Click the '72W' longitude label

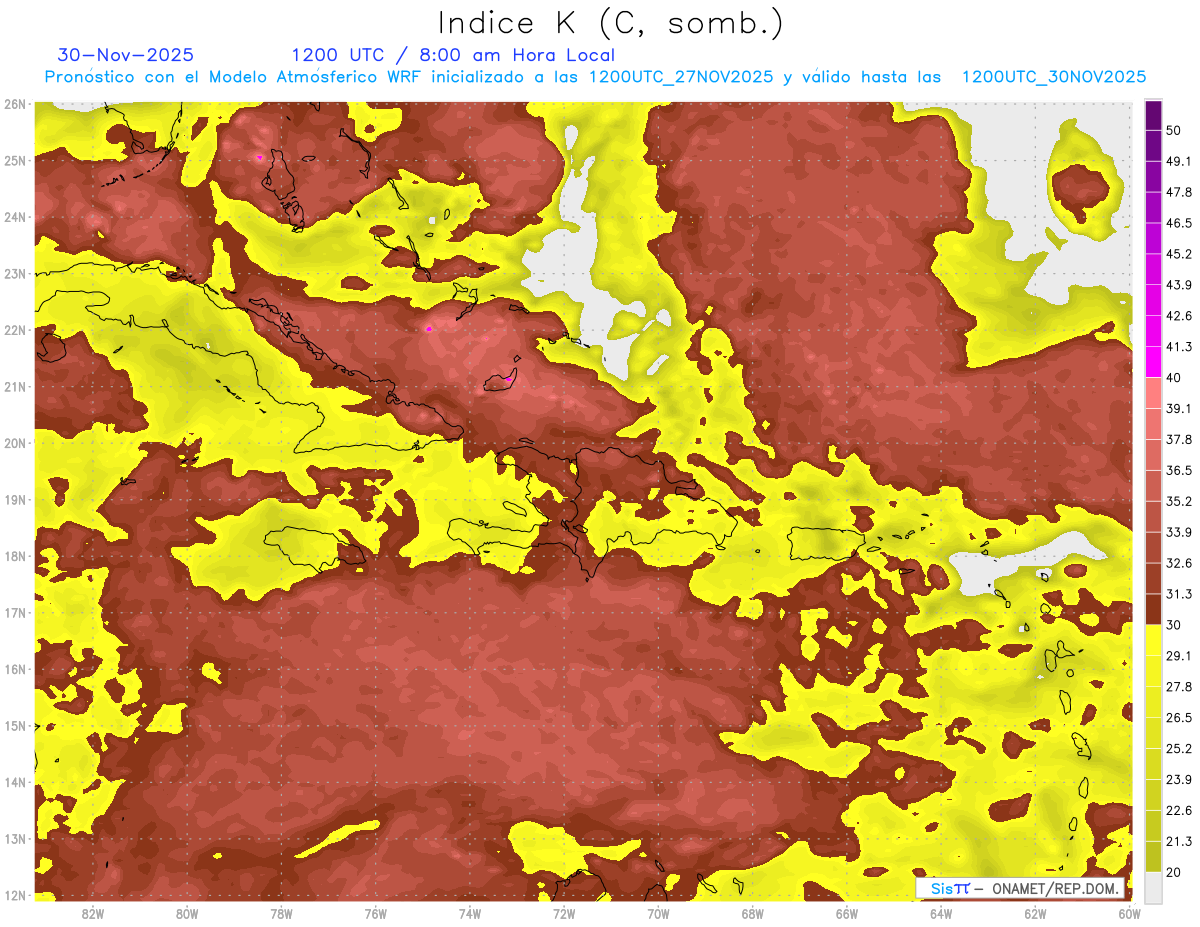coord(564,913)
